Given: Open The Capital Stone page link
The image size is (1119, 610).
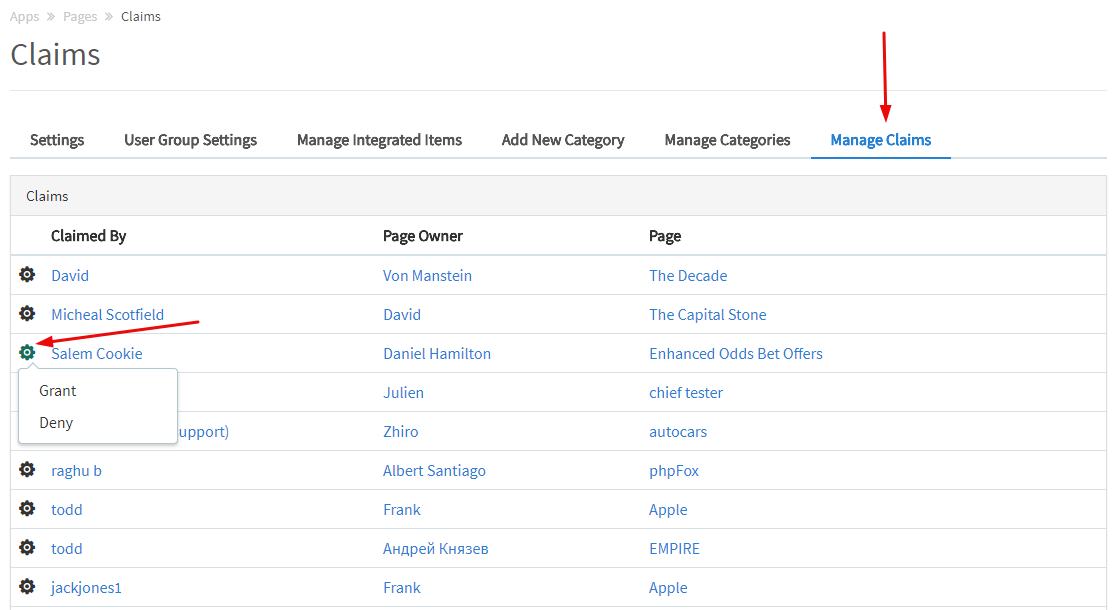Looking at the screenshot, I should (x=707, y=314).
